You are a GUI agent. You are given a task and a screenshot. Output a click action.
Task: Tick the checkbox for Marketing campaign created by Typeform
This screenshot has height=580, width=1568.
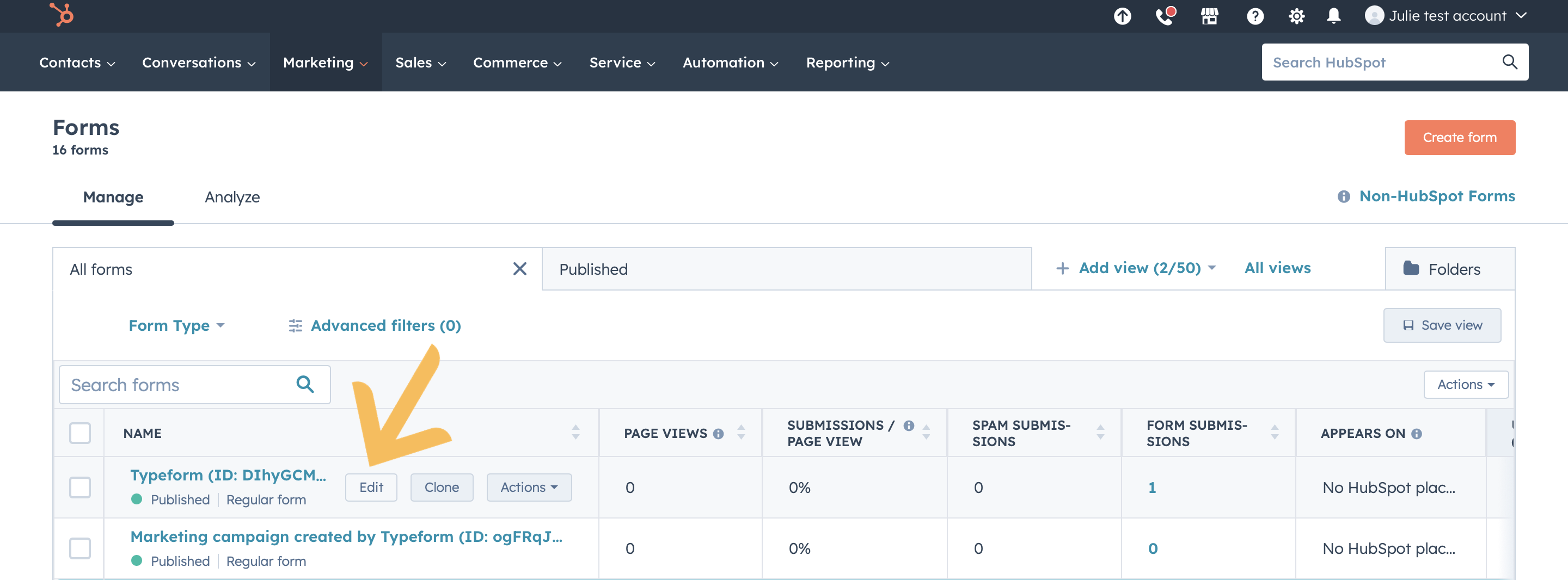tap(79, 548)
